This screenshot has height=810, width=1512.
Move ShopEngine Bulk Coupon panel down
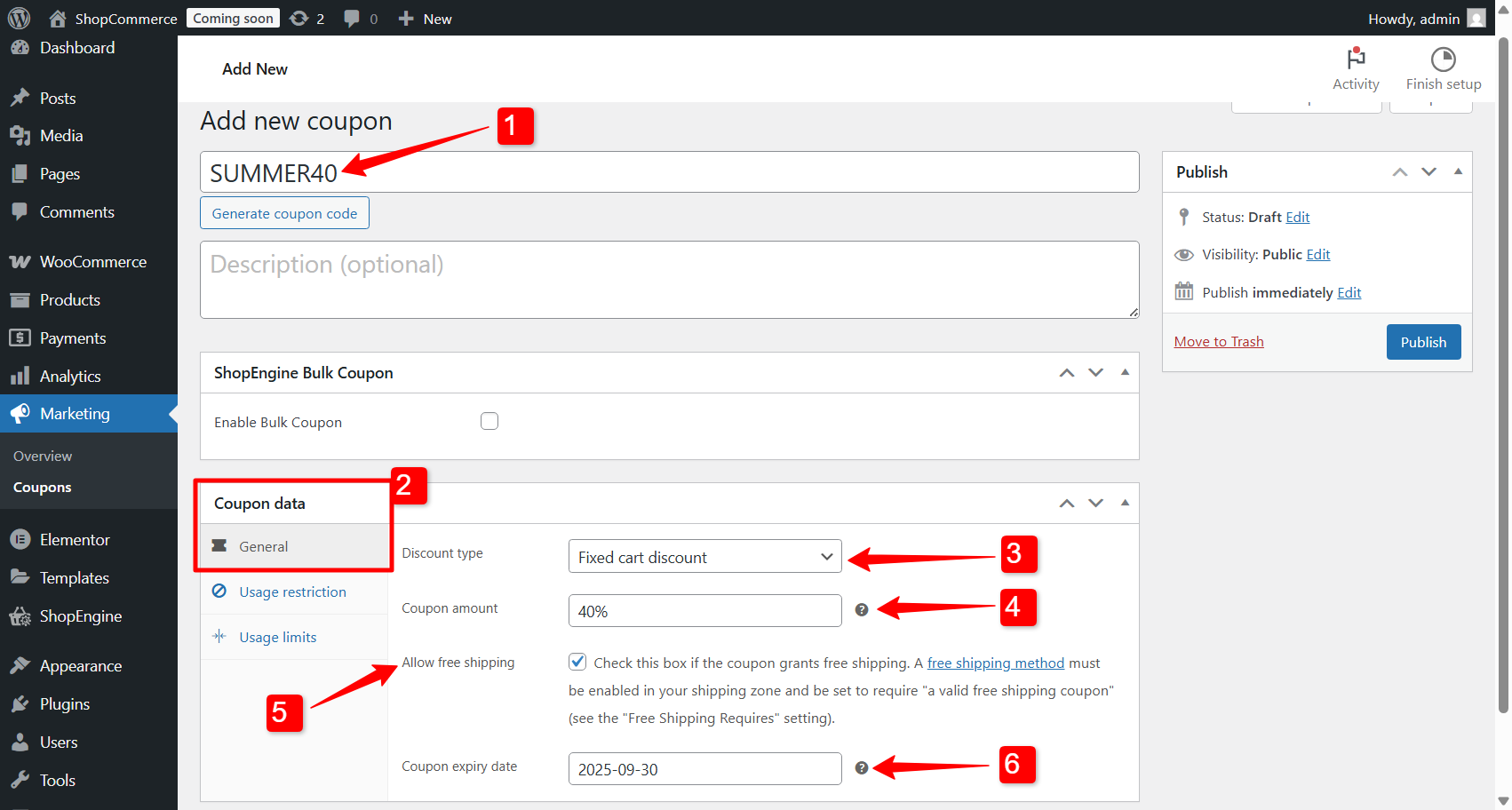(x=1096, y=373)
